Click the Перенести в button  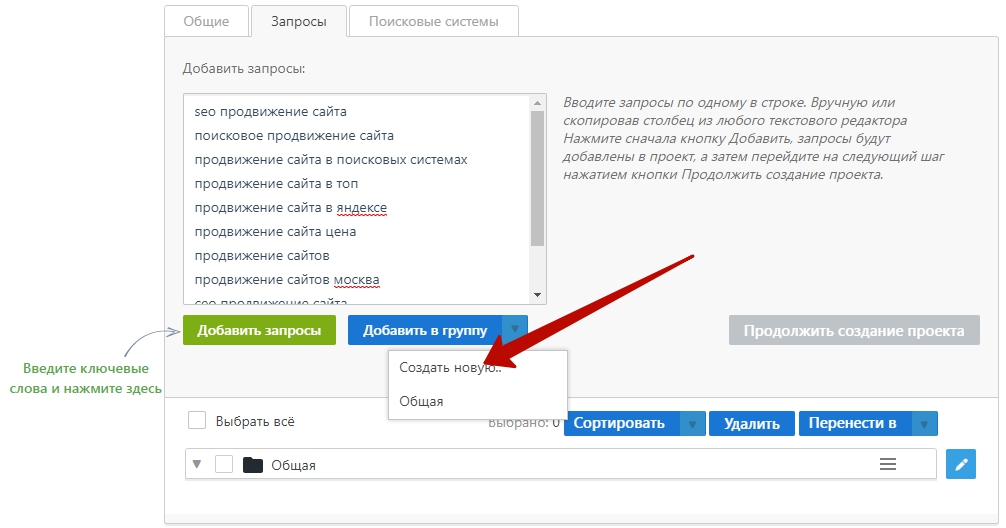tap(853, 423)
